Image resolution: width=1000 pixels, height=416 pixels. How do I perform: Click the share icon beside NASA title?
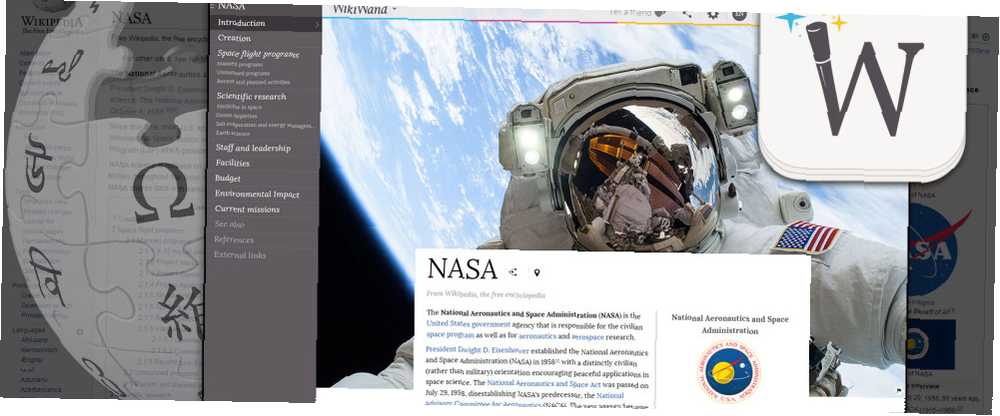(513, 272)
